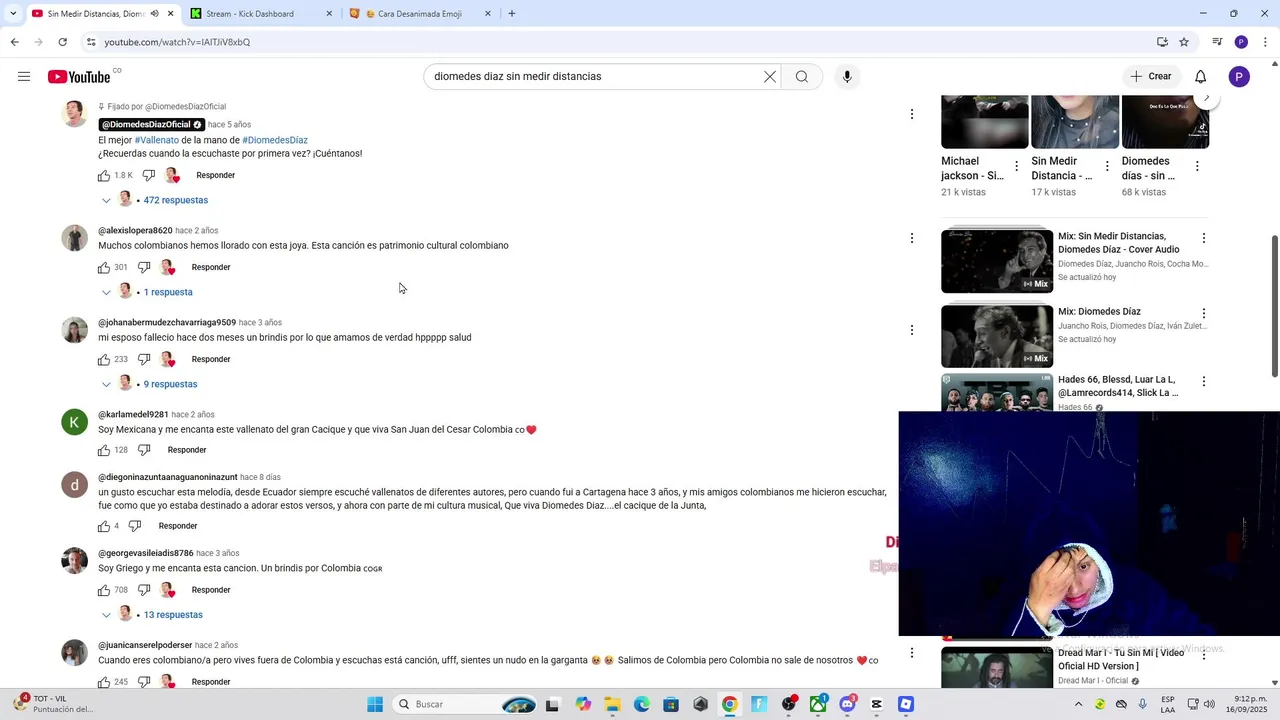Image resolution: width=1280 pixels, height=720 pixels.
Task: Open Mix: Diomedes Díaz thumbnail
Action: 997,336
